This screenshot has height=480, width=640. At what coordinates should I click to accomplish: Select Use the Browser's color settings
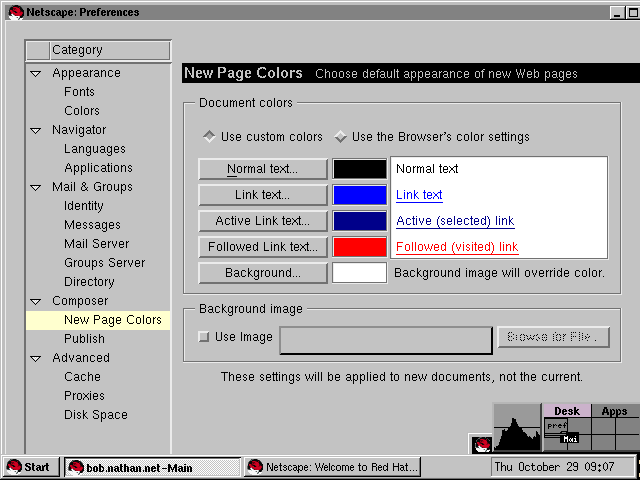340,137
